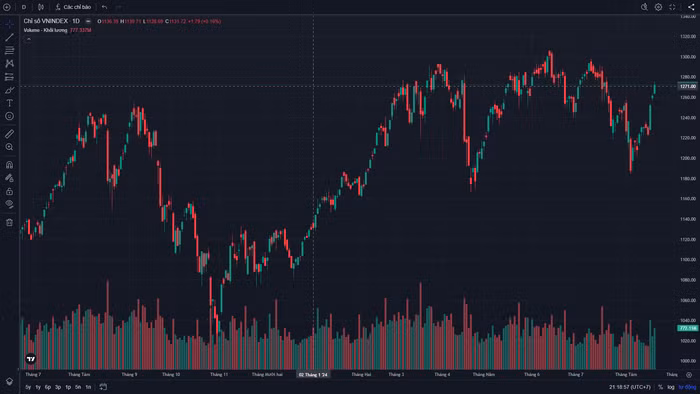Click the 02 Tháng 1 '24 date label
The width and height of the screenshot is (700, 394).
point(313,375)
